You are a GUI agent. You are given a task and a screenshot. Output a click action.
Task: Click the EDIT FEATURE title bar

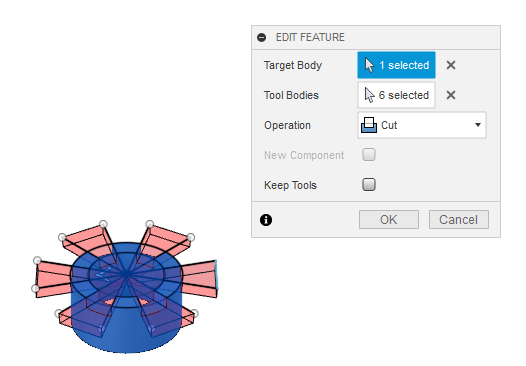click(376, 37)
